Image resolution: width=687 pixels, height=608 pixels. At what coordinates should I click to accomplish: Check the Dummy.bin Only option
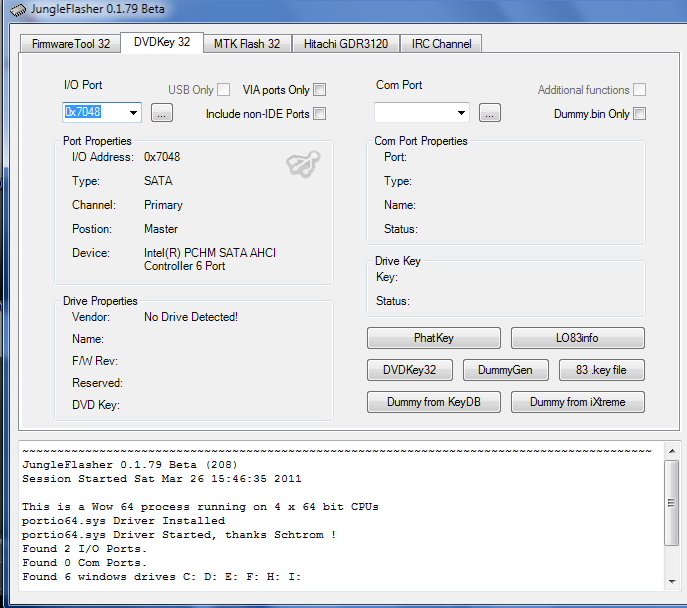click(x=639, y=114)
